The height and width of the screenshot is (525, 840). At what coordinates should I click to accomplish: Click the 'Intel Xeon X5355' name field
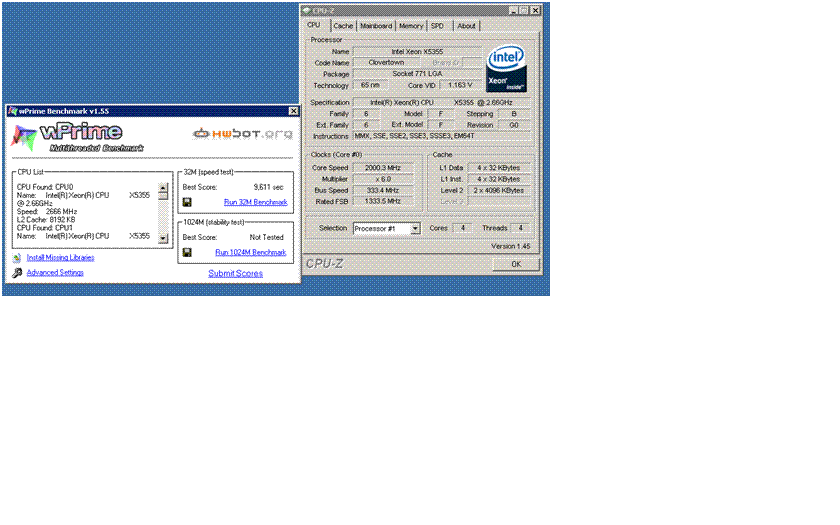click(x=417, y=52)
